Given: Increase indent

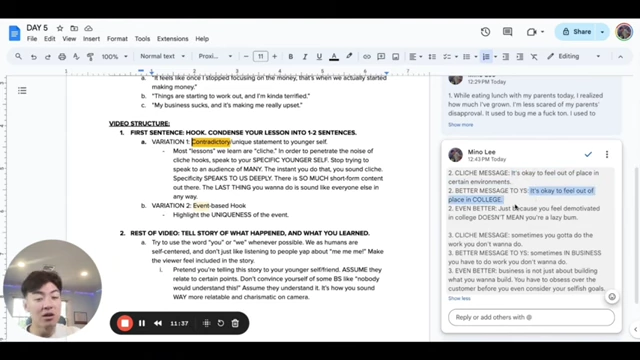Looking at the screenshot, I should [x=520, y=57].
